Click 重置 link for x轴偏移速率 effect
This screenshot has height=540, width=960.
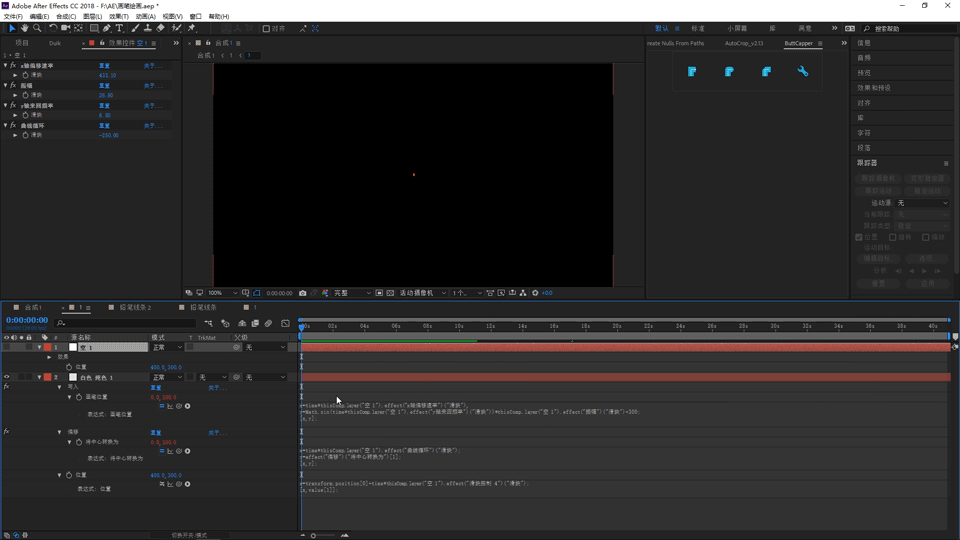[104, 66]
